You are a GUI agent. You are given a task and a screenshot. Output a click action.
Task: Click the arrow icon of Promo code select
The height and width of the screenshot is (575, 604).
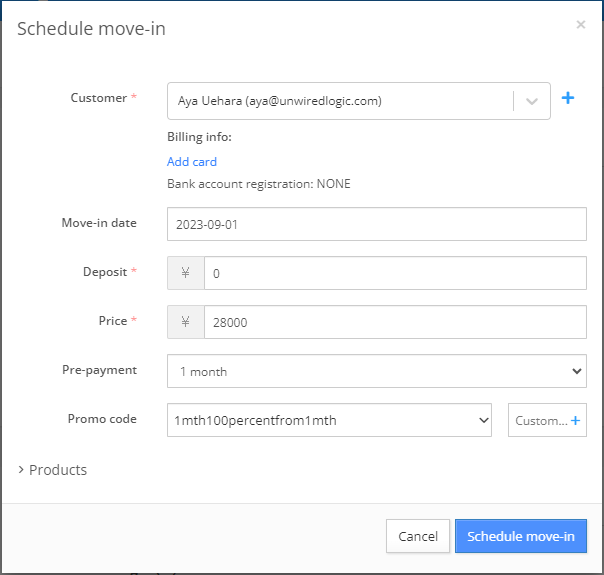(483, 420)
